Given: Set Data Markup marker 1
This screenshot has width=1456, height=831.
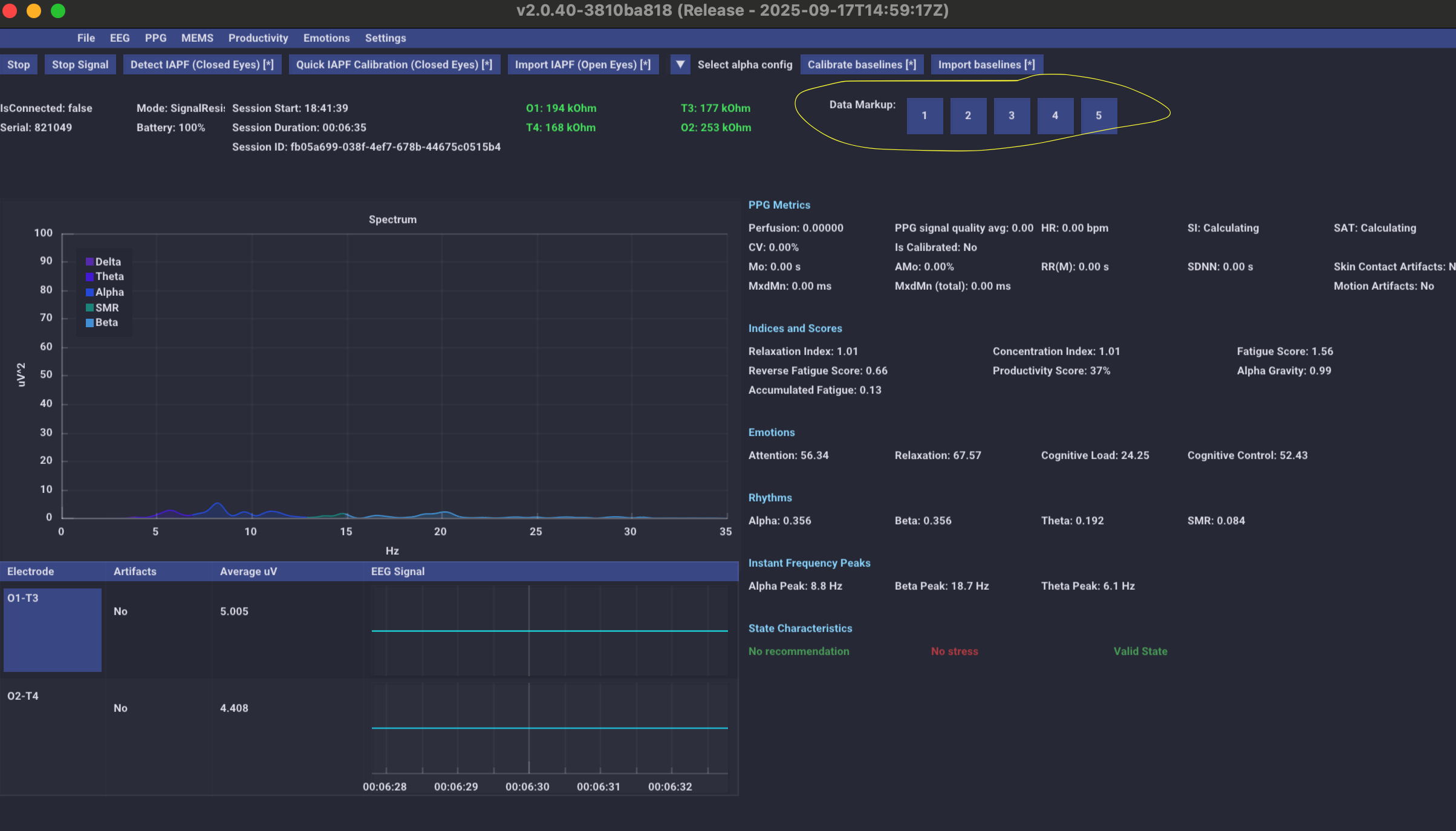Looking at the screenshot, I should coord(925,116).
